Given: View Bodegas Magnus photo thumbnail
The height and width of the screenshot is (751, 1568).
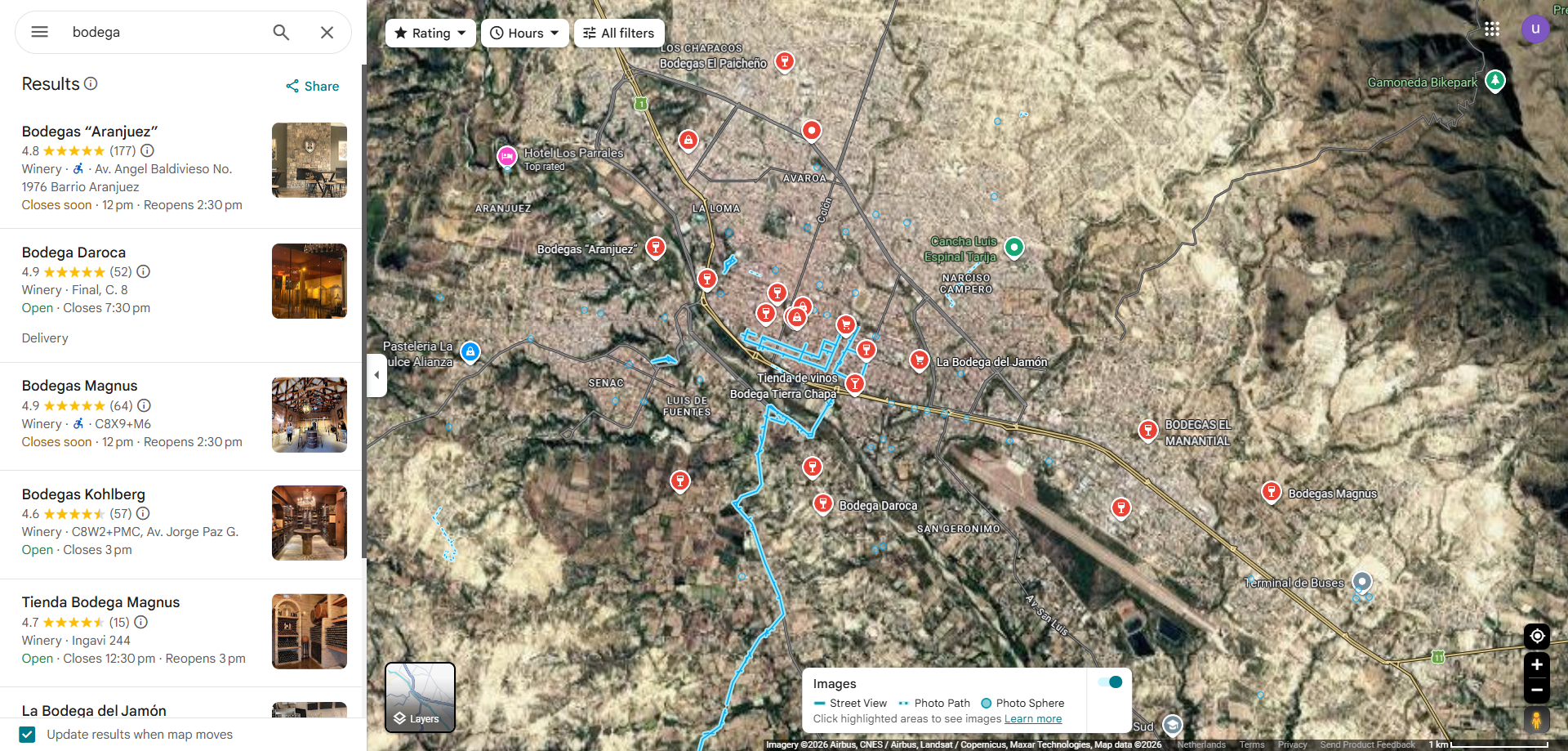Looking at the screenshot, I should click(310, 415).
